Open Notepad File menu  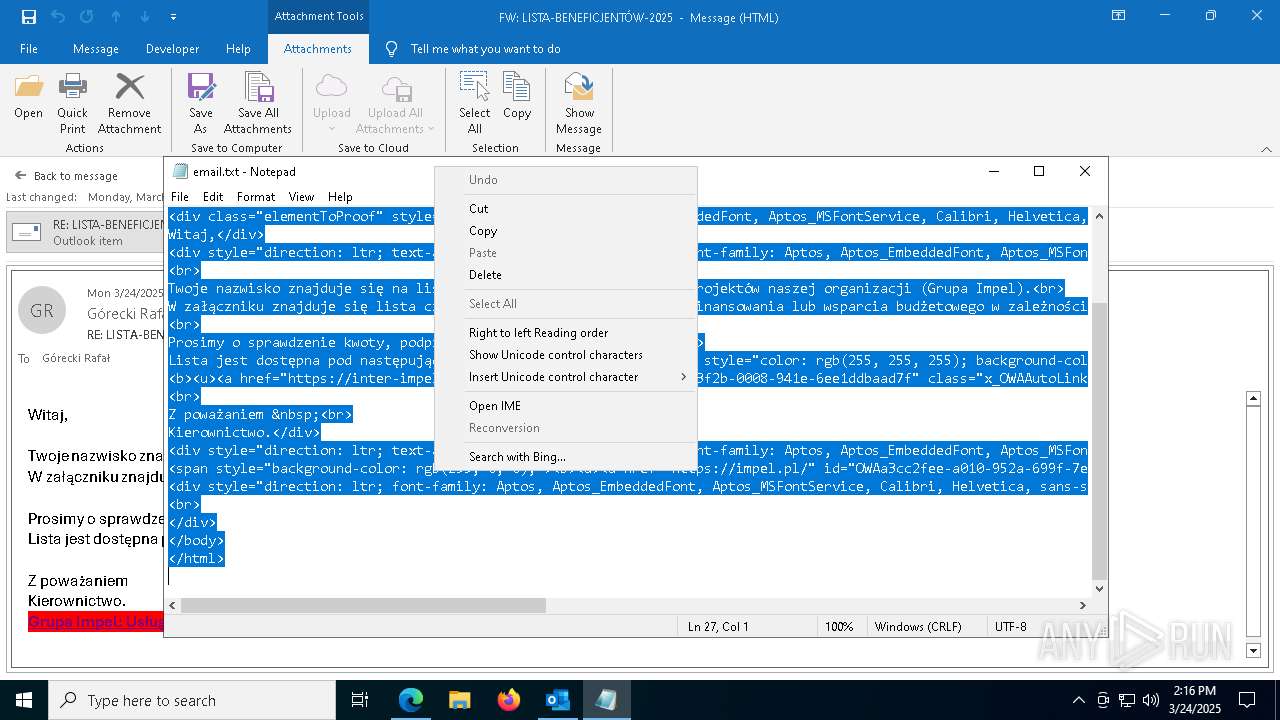click(180, 197)
